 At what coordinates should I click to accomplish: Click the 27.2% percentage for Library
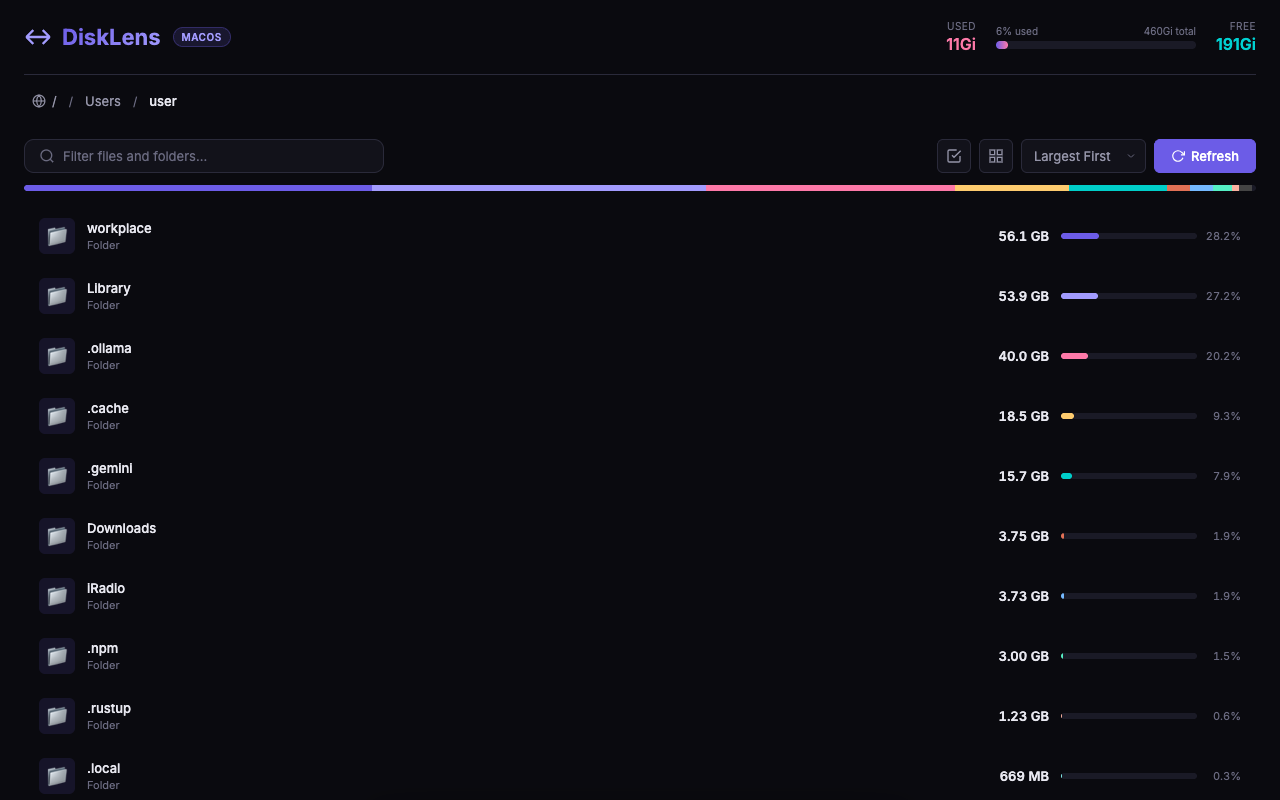[x=1223, y=296]
